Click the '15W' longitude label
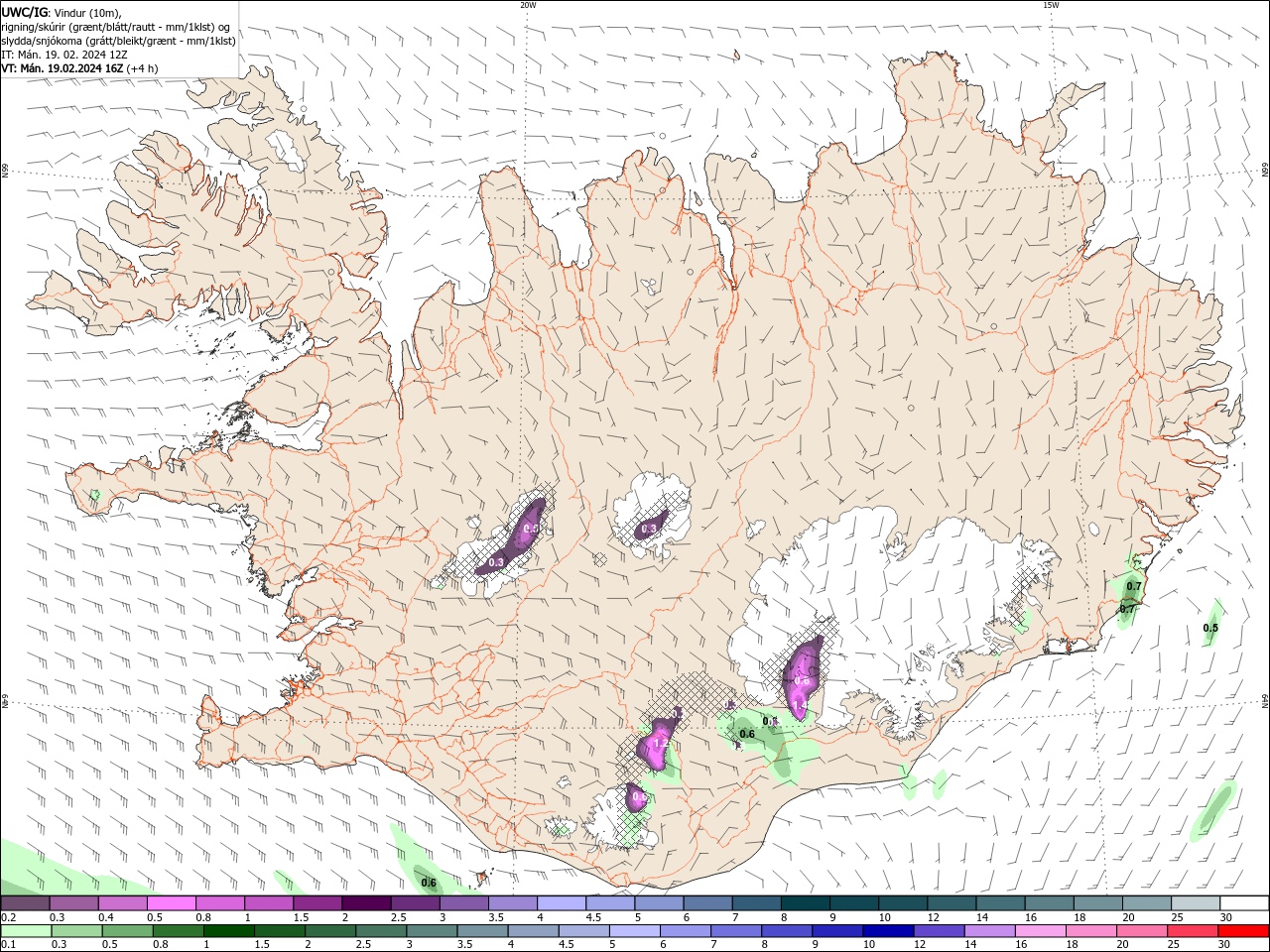 1051,5
